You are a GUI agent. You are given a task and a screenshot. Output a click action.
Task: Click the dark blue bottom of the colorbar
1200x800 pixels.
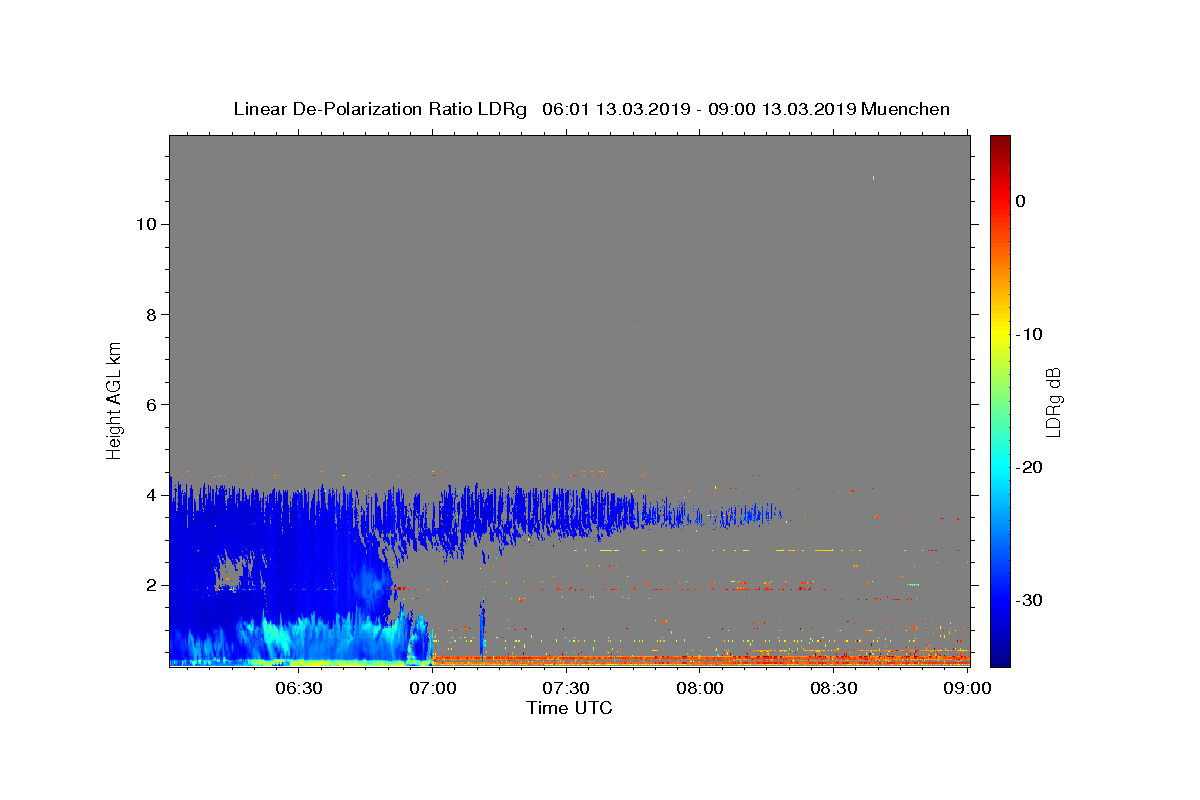pyautogui.click(x=1000, y=660)
